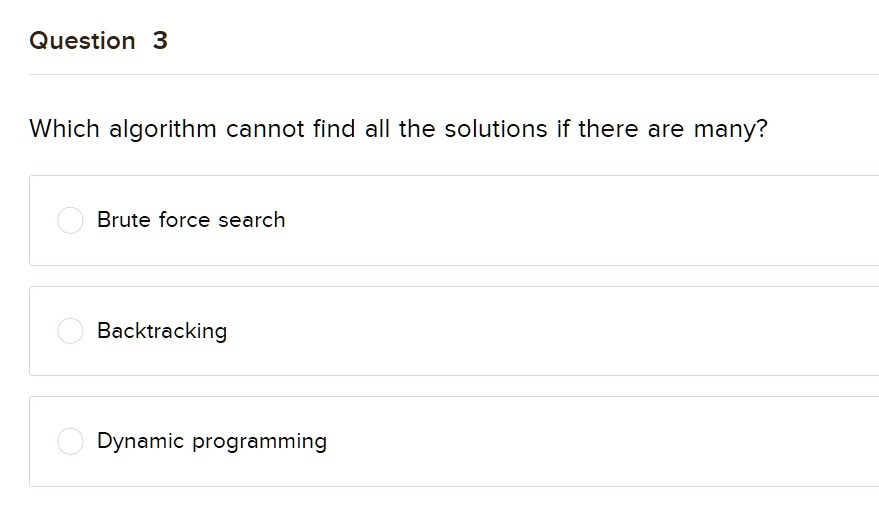Screen dimensions: 879x508
Task: Choose the Backtracking radio button
Action: click(x=70, y=331)
